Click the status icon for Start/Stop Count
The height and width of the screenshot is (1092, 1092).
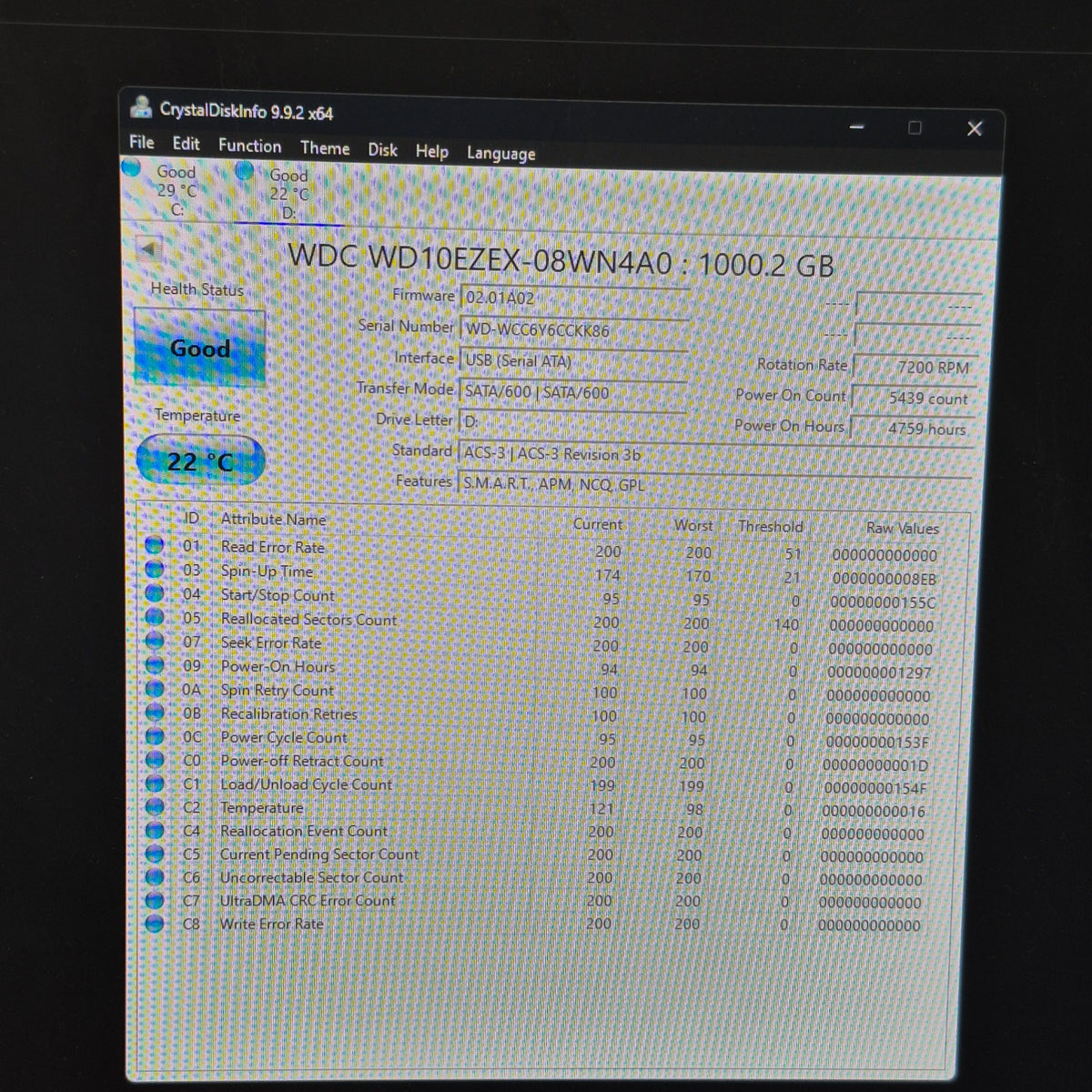pos(155,593)
